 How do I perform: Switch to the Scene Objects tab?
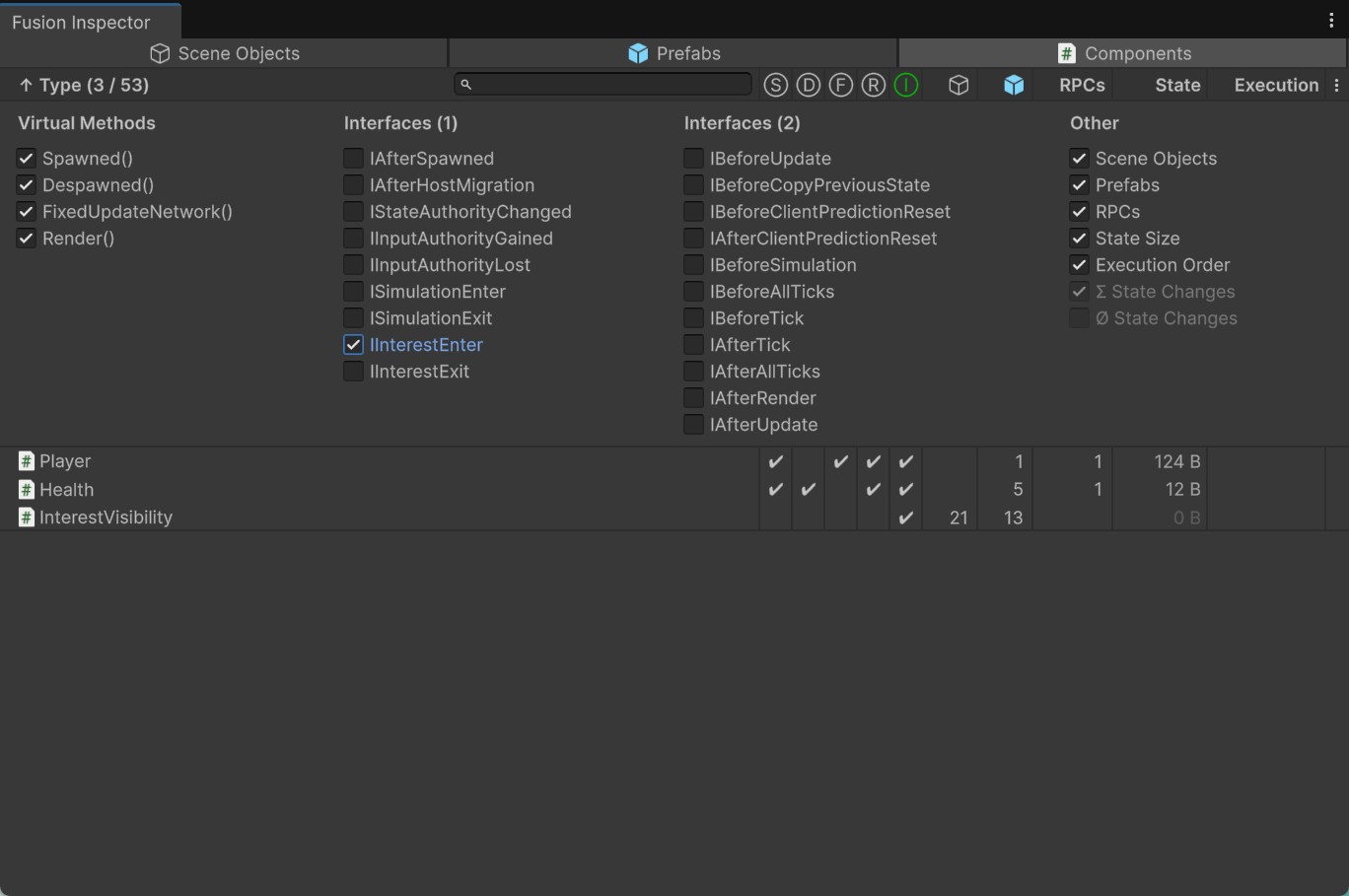pyautogui.click(x=225, y=53)
